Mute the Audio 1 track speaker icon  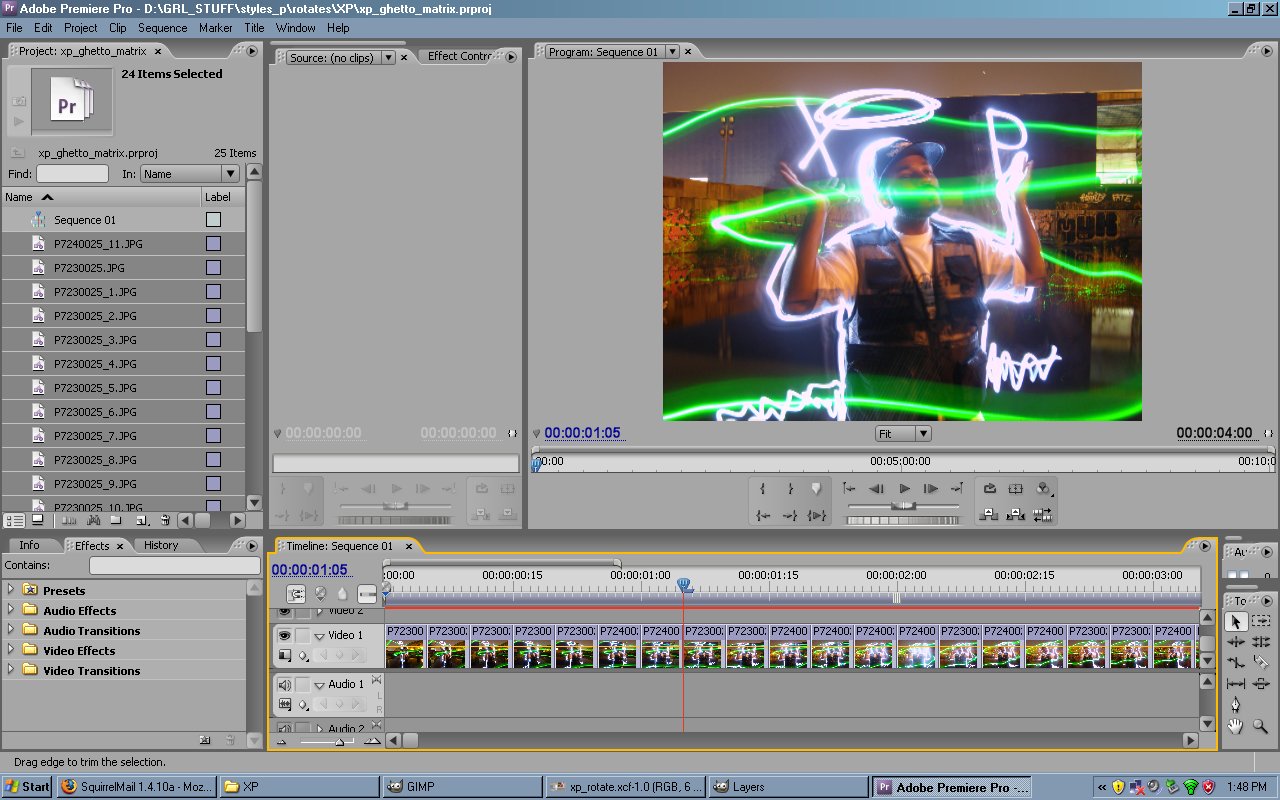pos(285,685)
